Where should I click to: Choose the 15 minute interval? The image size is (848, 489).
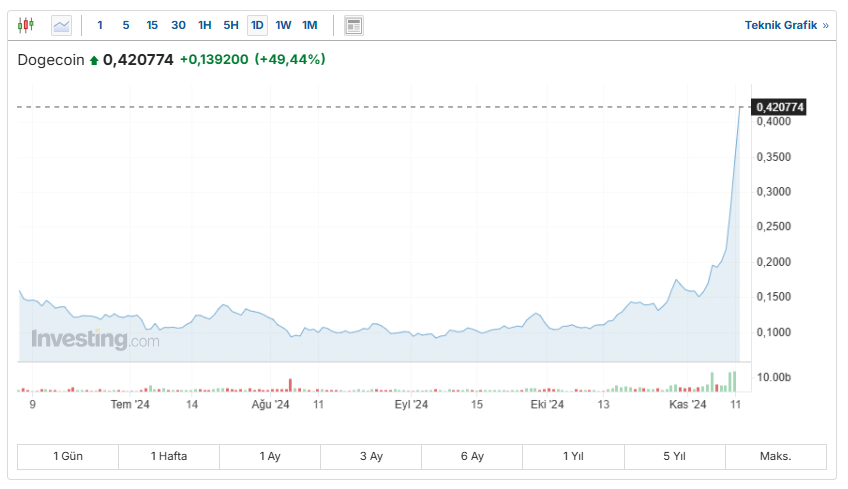pos(152,25)
